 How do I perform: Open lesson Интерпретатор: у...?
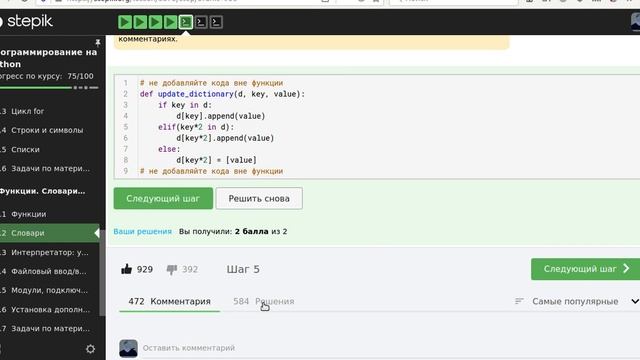click(x=49, y=252)
